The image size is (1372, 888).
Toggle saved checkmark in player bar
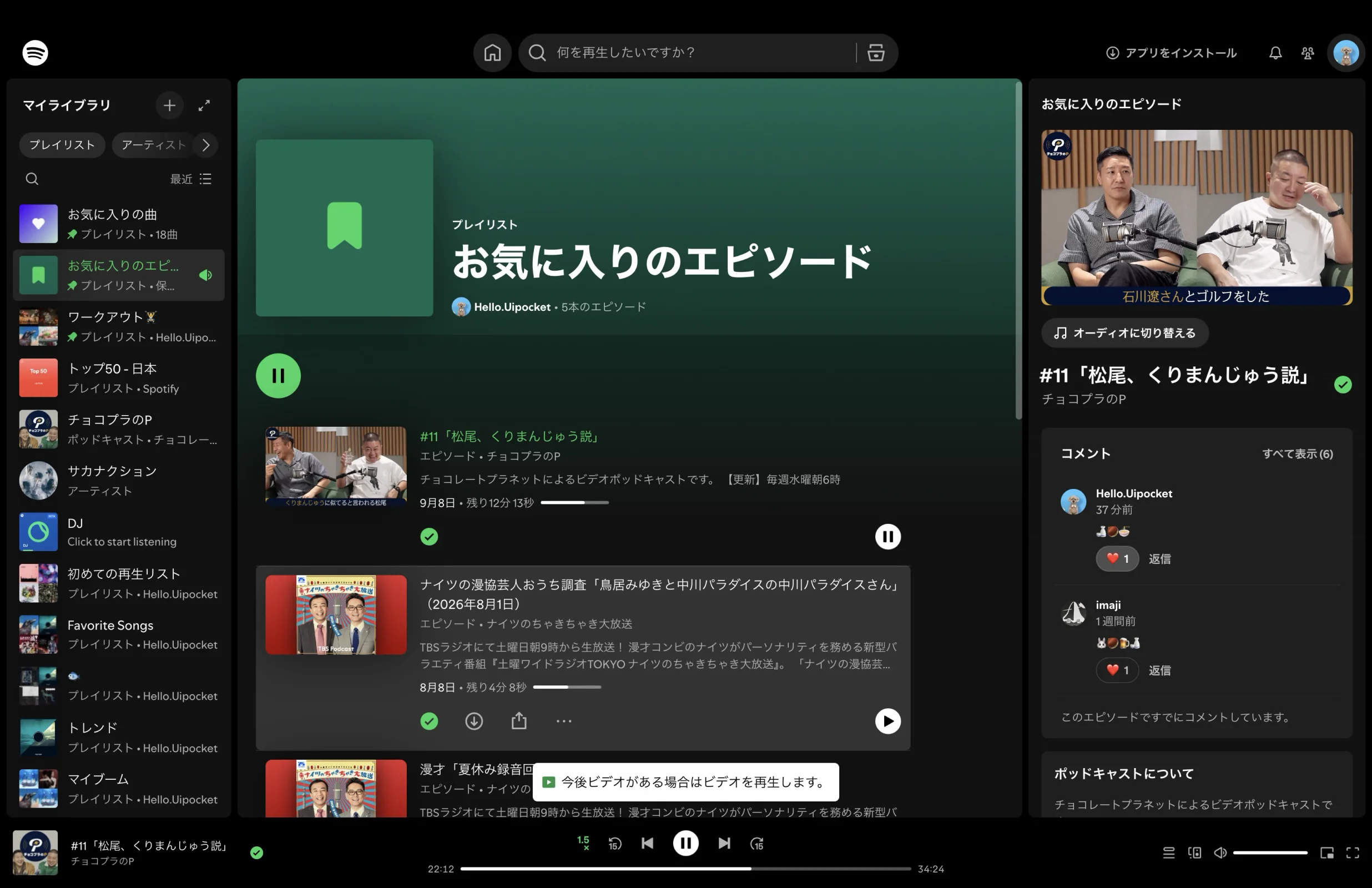coord(256,853)
